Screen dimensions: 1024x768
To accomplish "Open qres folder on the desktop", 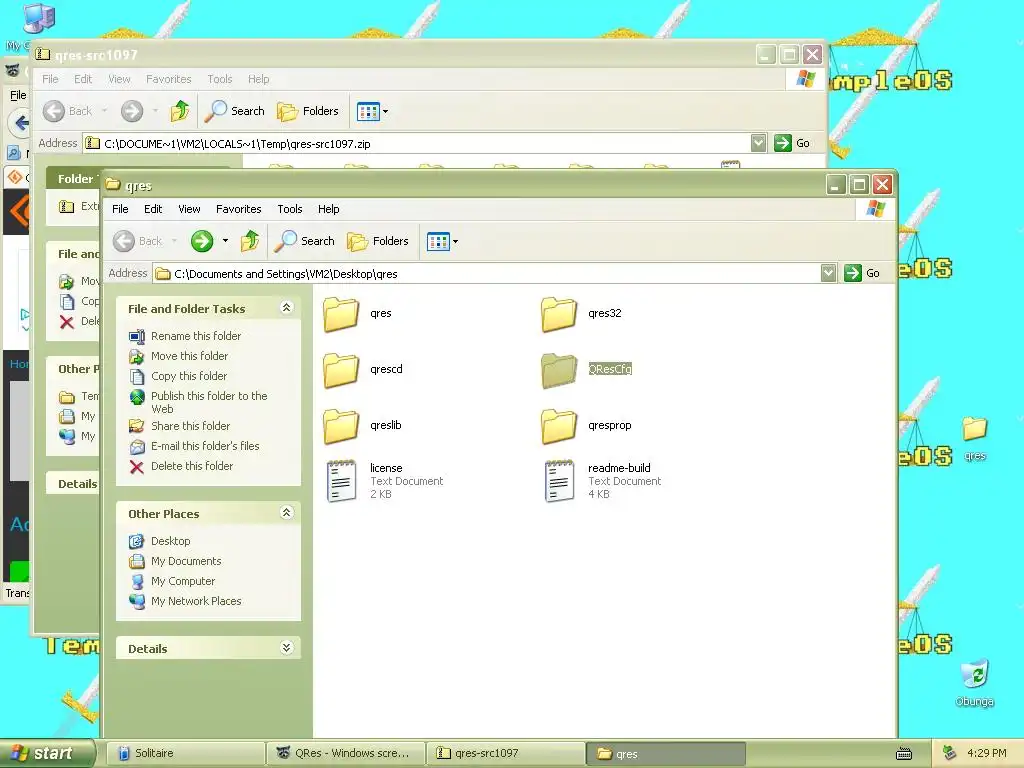I will click(974, 438).
